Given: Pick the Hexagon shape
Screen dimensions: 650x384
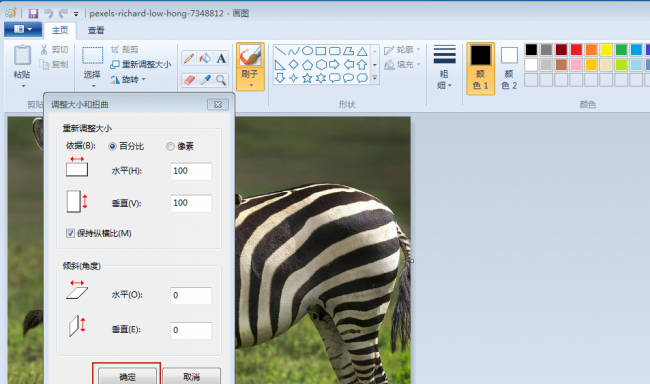Looking at the screenshot, I should tap(321, 65).
